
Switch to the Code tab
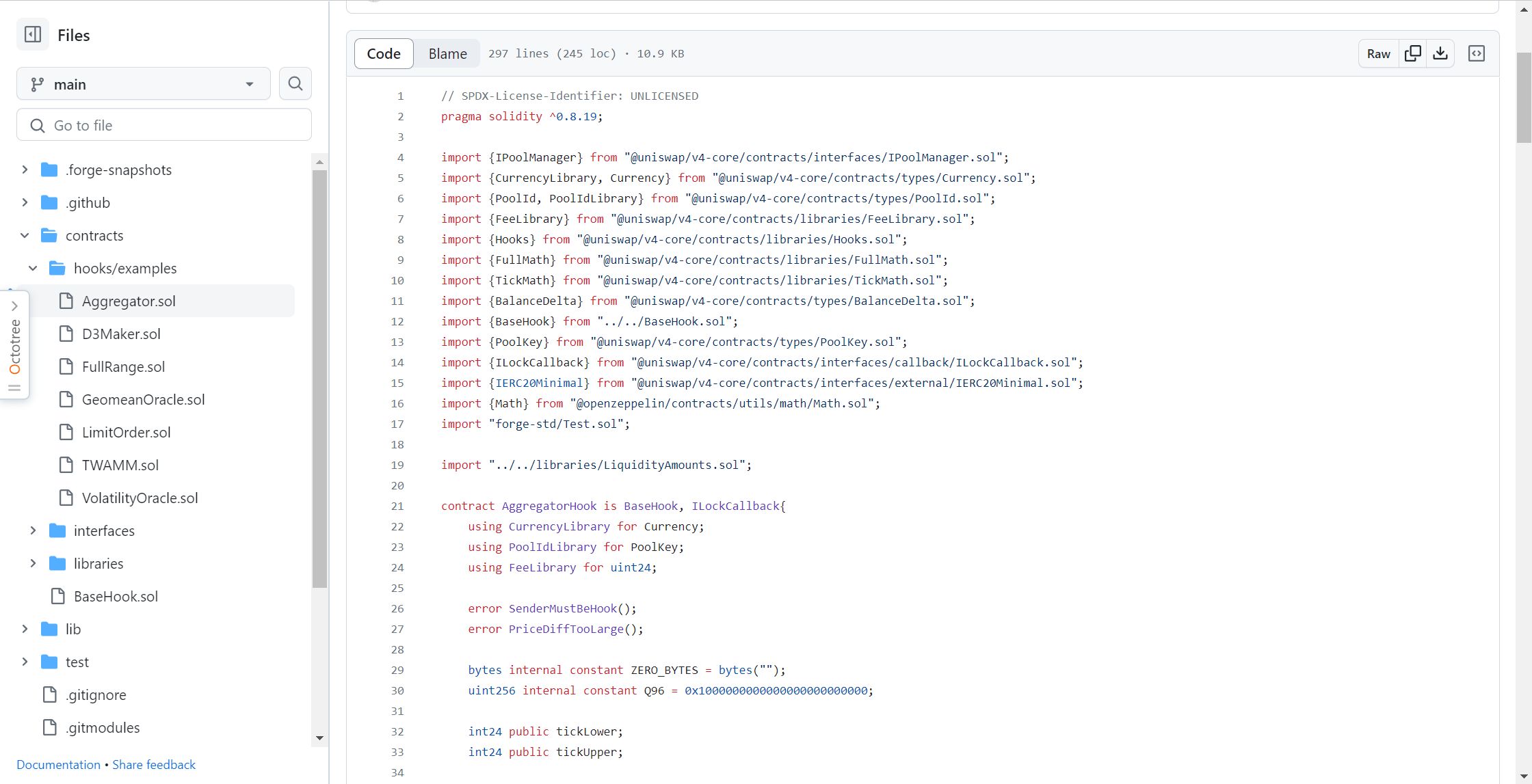tap(384, 53)
